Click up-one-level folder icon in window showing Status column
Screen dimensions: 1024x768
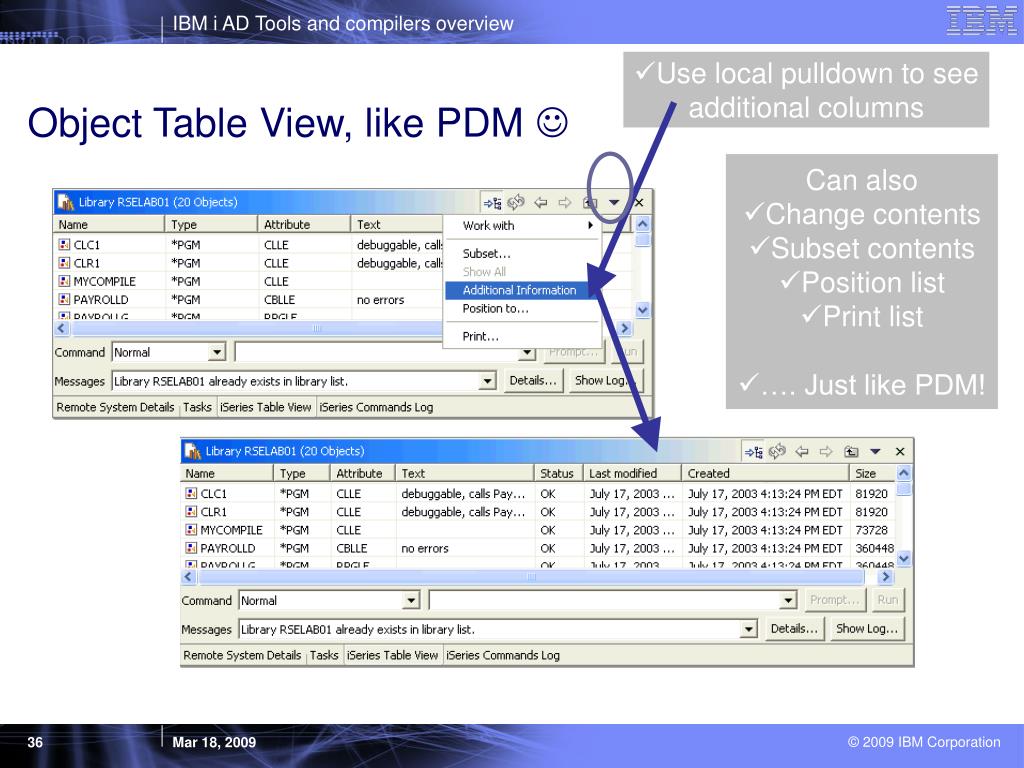pyautogui.click(x=851, y=451)
